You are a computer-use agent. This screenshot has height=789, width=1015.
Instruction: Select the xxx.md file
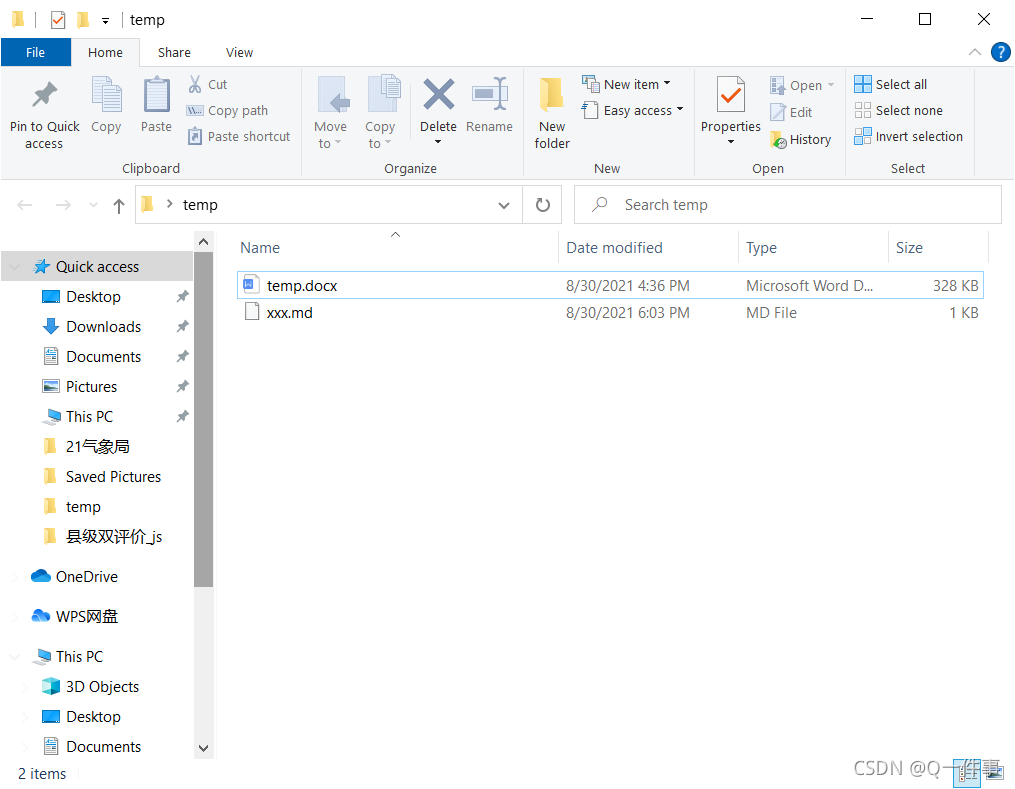(x=610, y=313)
